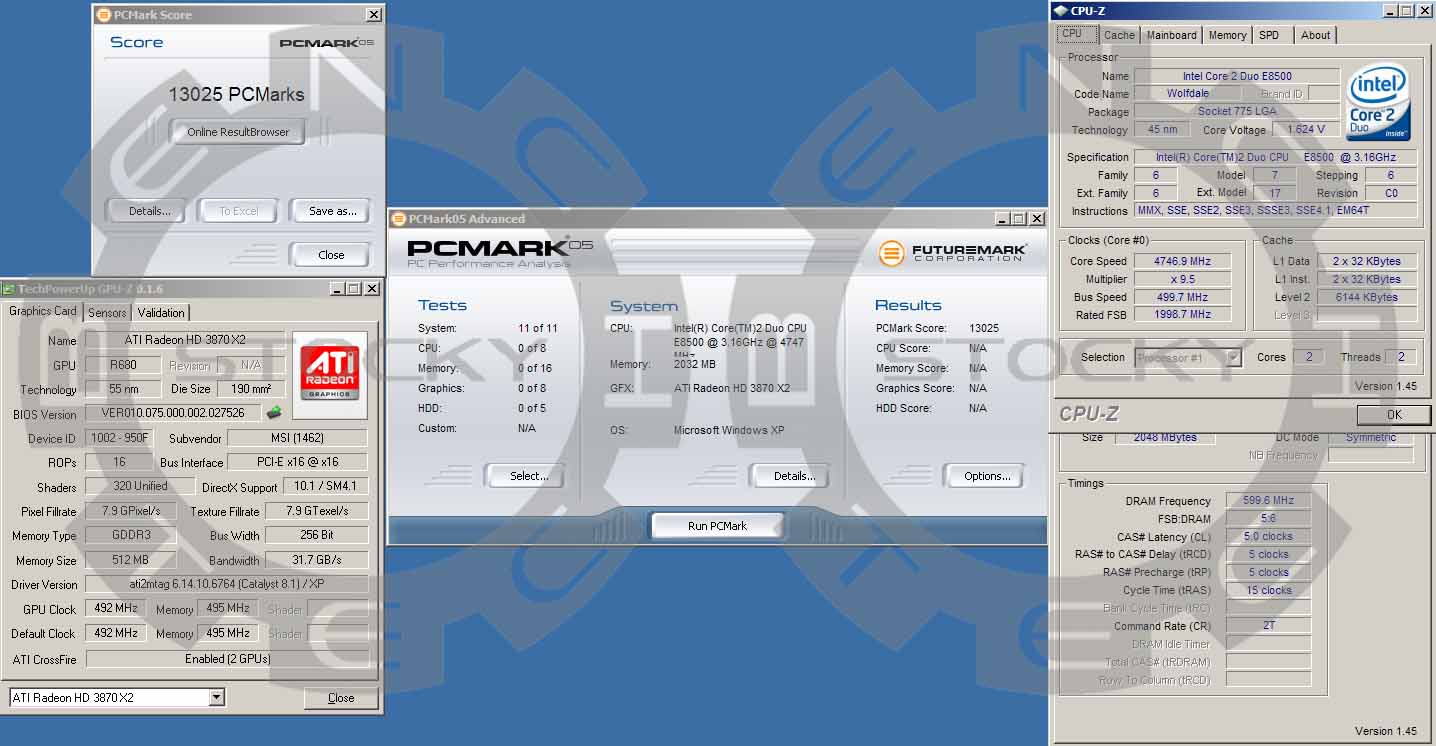Click the Bandwidth value 31.7 GB/s

pyautogui.click(x=317, y=560)
